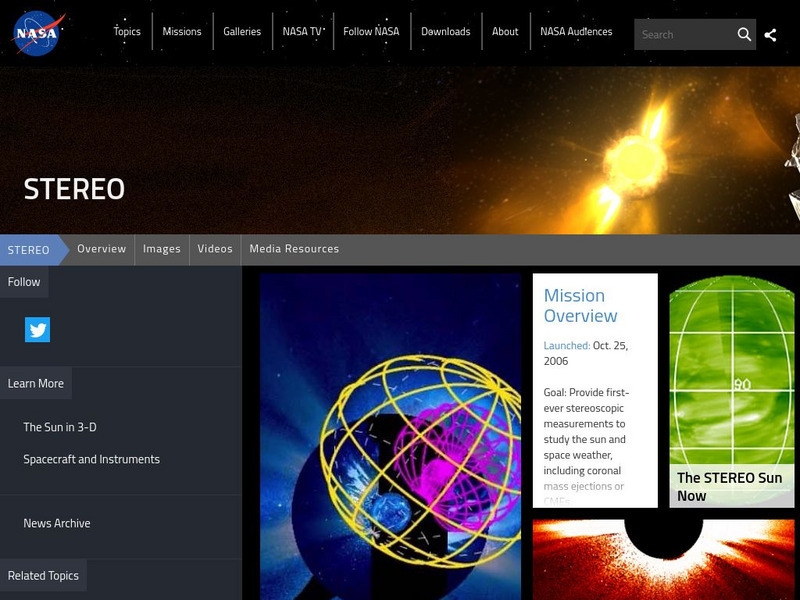Open Spacecraft and Instruments link
The width and height of the screenshot is (800, 600).
pos(91,459)
